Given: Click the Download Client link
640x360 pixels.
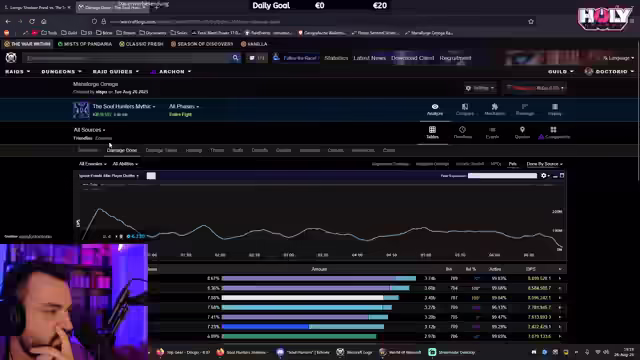Looking at the screenshot, I should coord(413,58).
